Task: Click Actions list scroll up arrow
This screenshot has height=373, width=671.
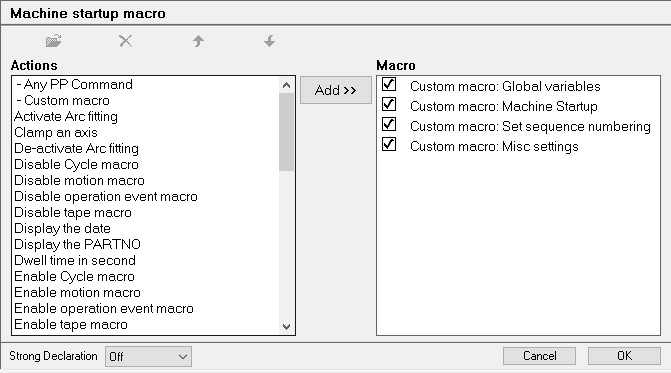Action: coord(286,85)
